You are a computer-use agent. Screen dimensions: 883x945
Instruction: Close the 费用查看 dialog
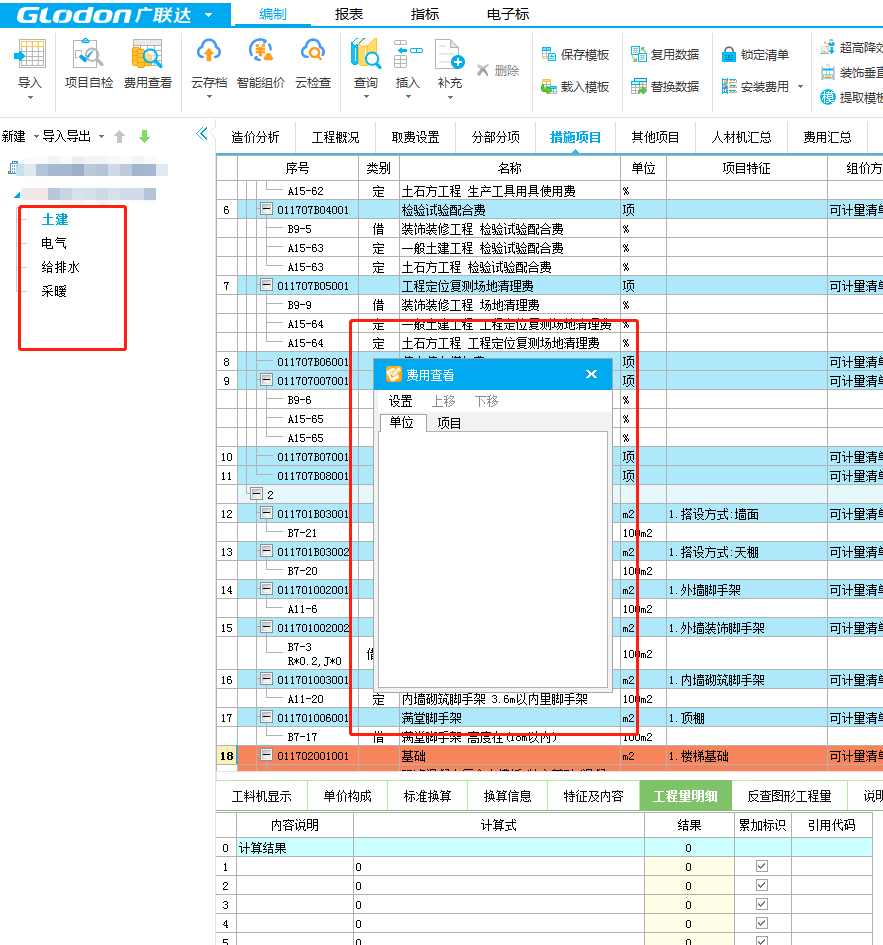tap(591, 374)
